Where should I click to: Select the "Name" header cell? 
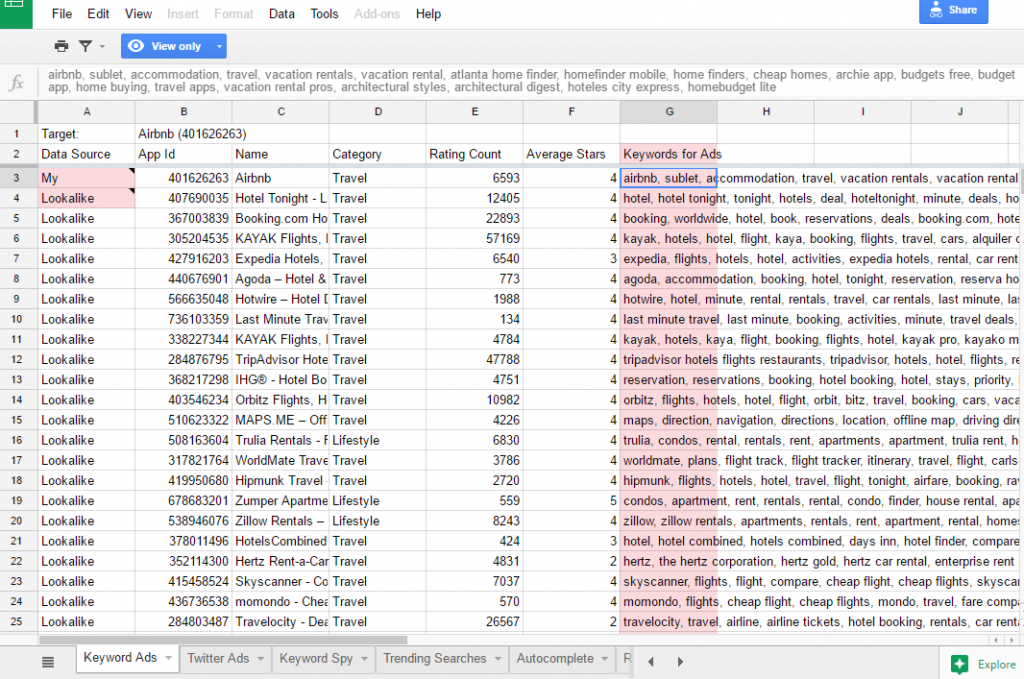tap(281, 154)
